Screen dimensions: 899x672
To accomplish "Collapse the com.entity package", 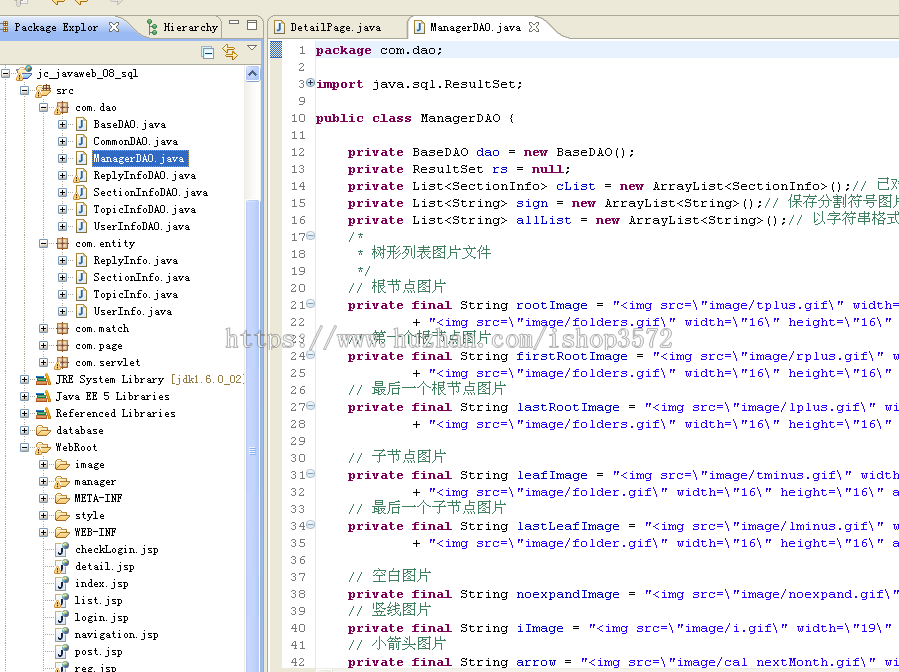I will (44, 243).
